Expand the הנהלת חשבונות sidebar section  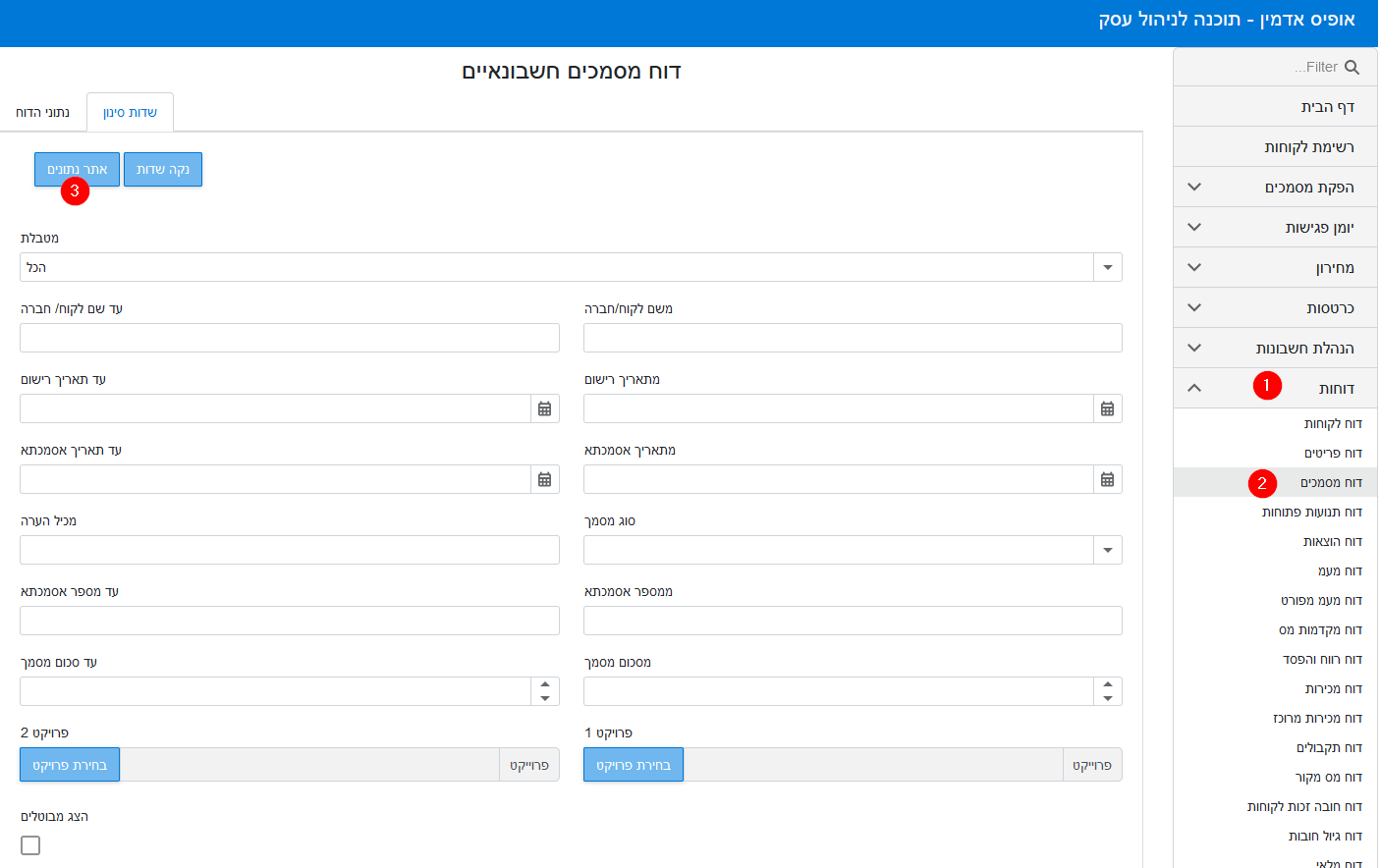click(x=1275, y=348)
